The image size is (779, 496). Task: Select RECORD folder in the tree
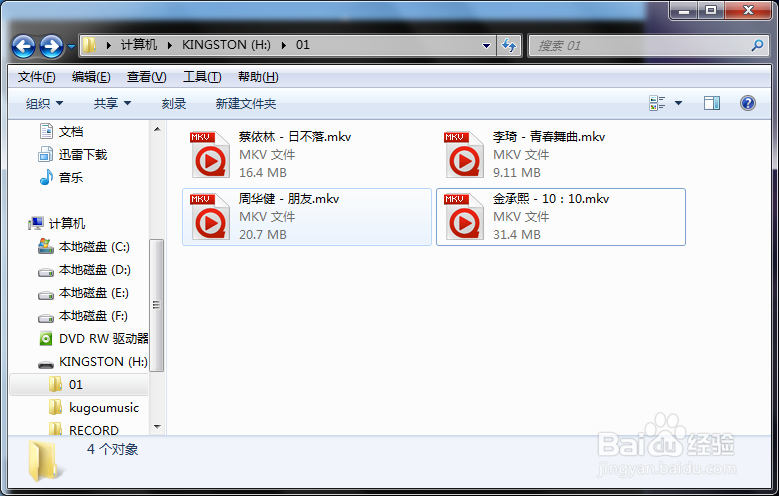click(x=93, y=430)
